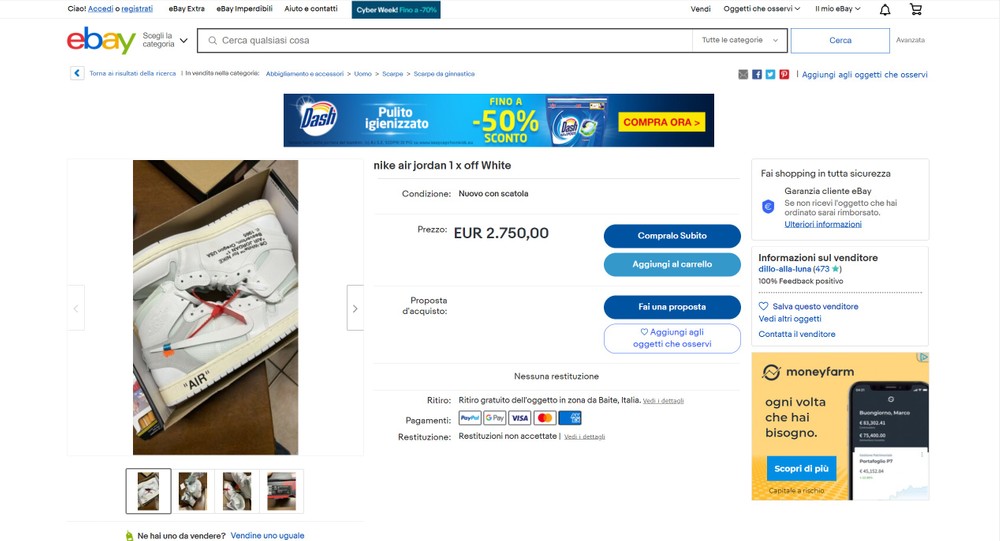Select the fourth product thumbnail
This screenshot has height=541, width=1000.
(x=281, y=491)
